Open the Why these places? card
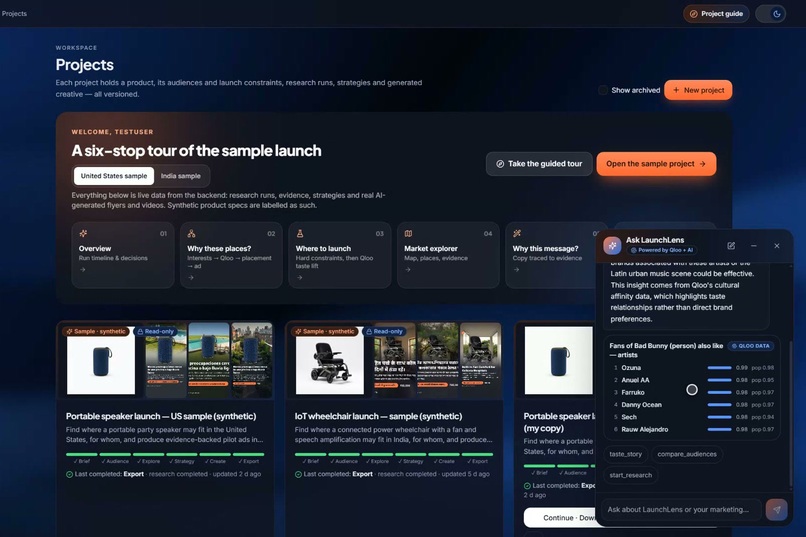Viewport: 806px width, 537px height. (x=231, y=255)
